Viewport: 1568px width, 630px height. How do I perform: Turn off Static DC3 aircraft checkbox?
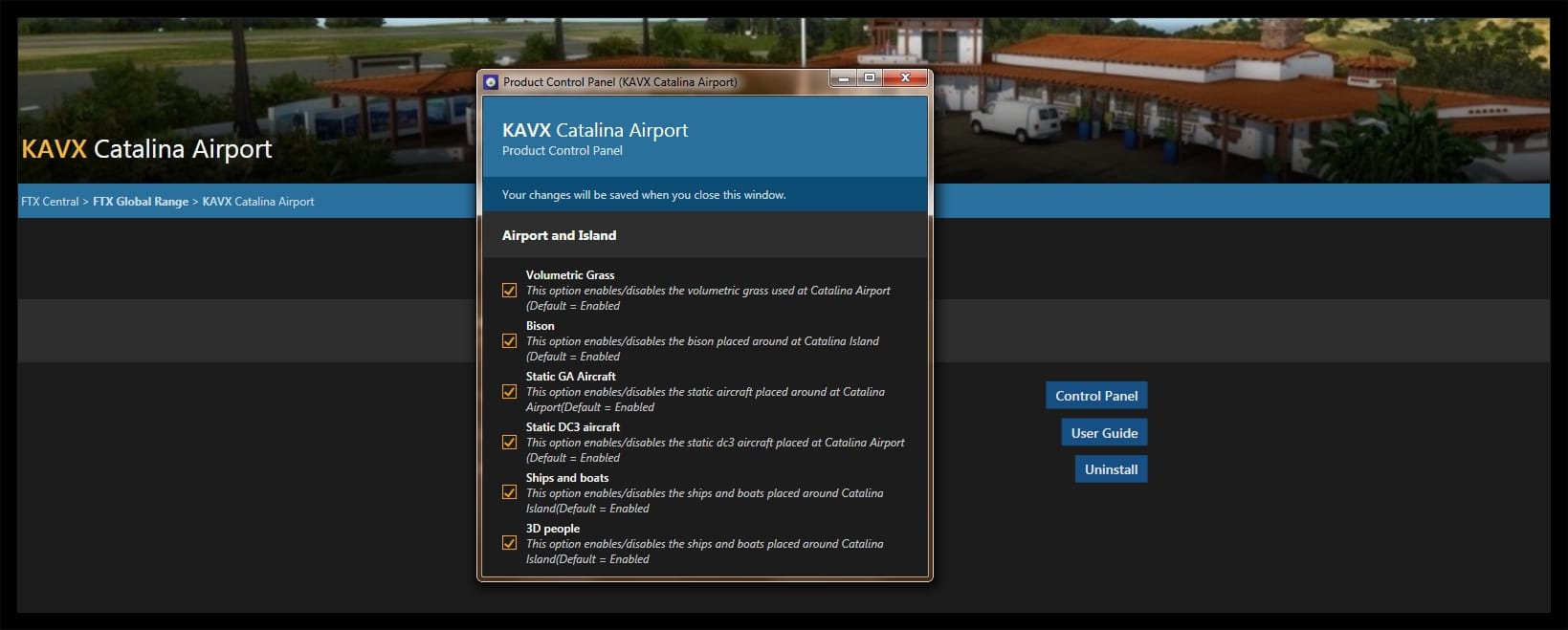pyautogui.click(x=510, y=443)
